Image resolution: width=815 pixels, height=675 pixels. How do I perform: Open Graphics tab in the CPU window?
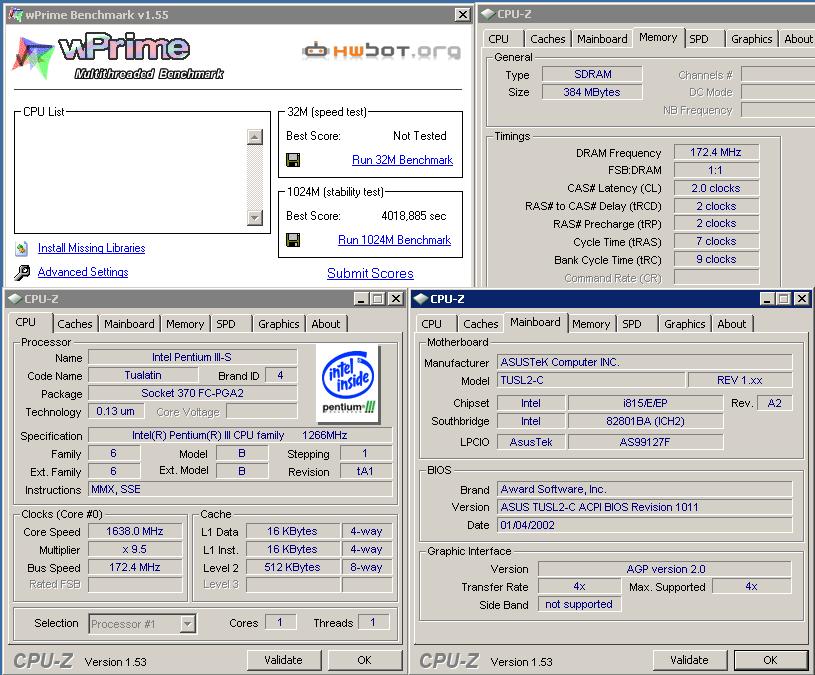coord(279,324)
